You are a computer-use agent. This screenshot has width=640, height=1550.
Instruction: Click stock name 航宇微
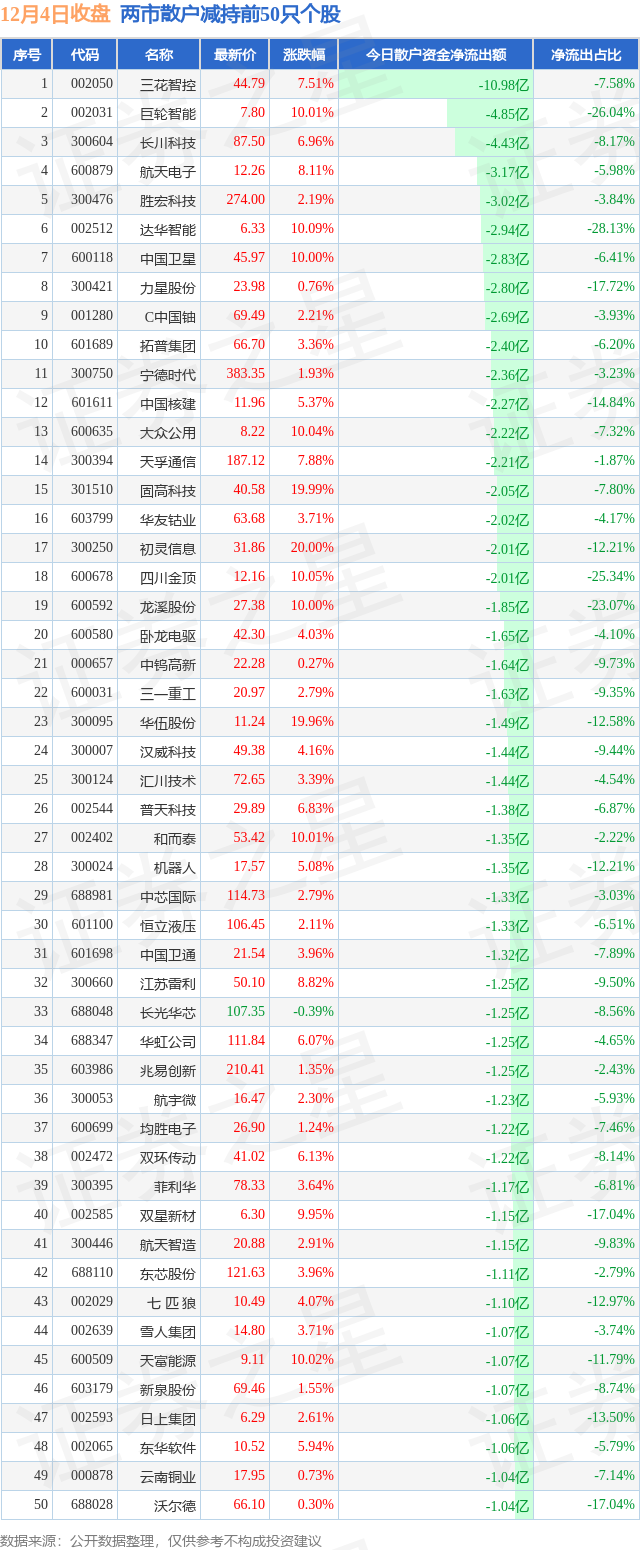[175, 1099]
